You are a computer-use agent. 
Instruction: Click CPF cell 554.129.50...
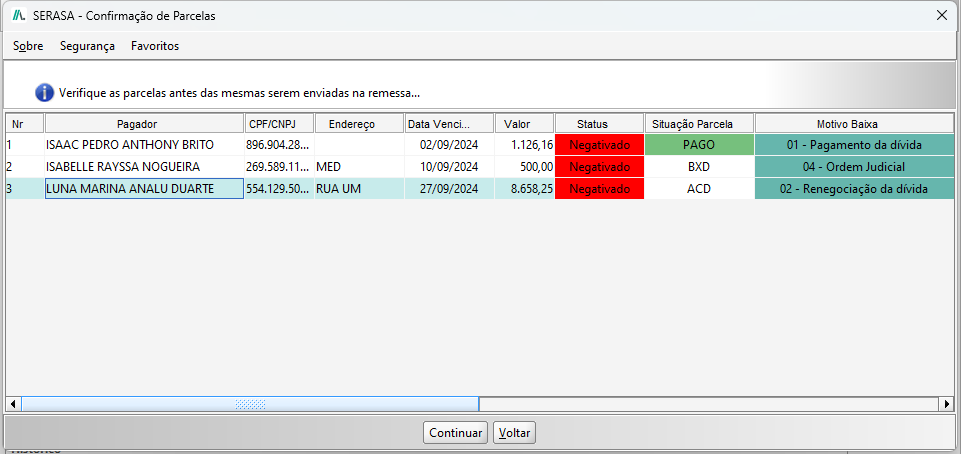[x=279, y=189]
